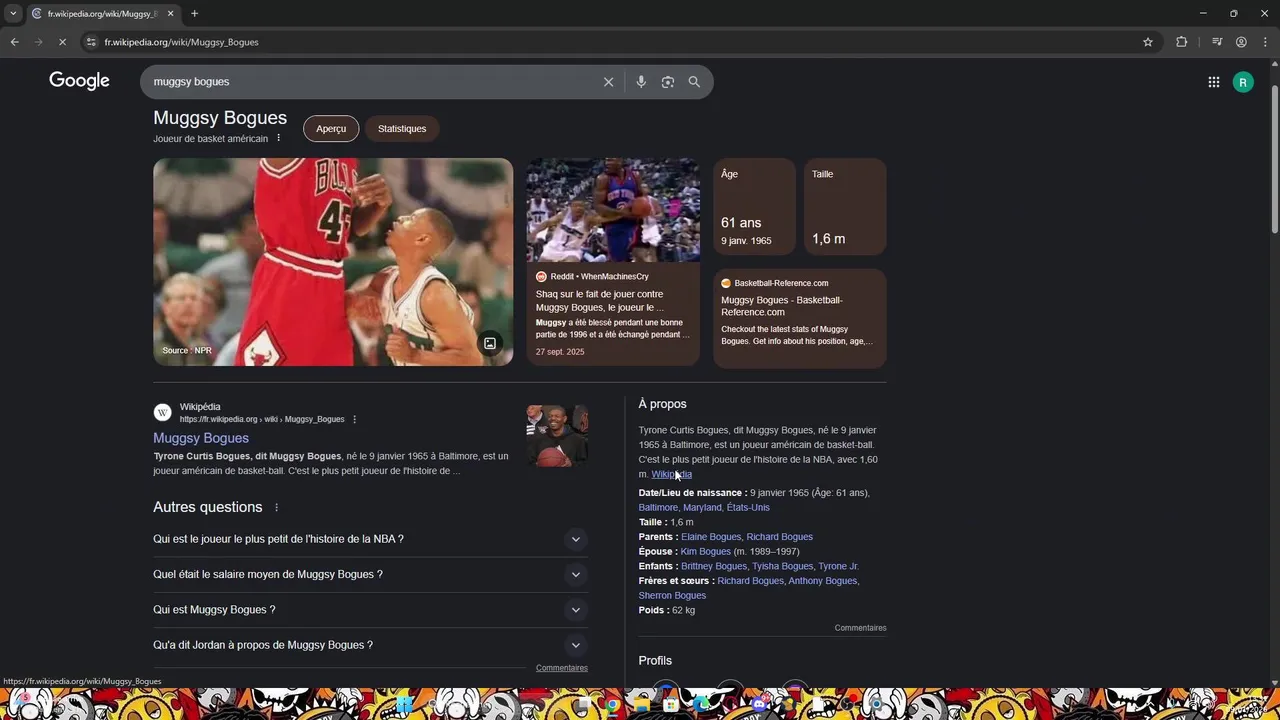
Task: Follow the Wikipédia link in À propos
Action: click(x=672, y=474)
